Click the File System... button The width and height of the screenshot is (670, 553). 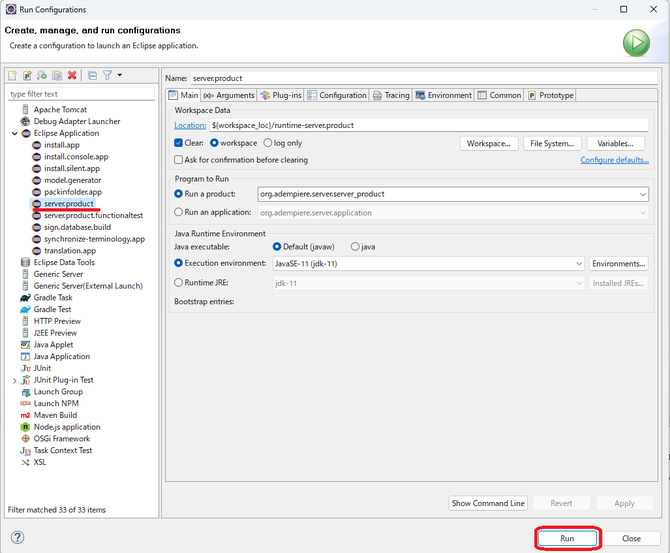552,144
